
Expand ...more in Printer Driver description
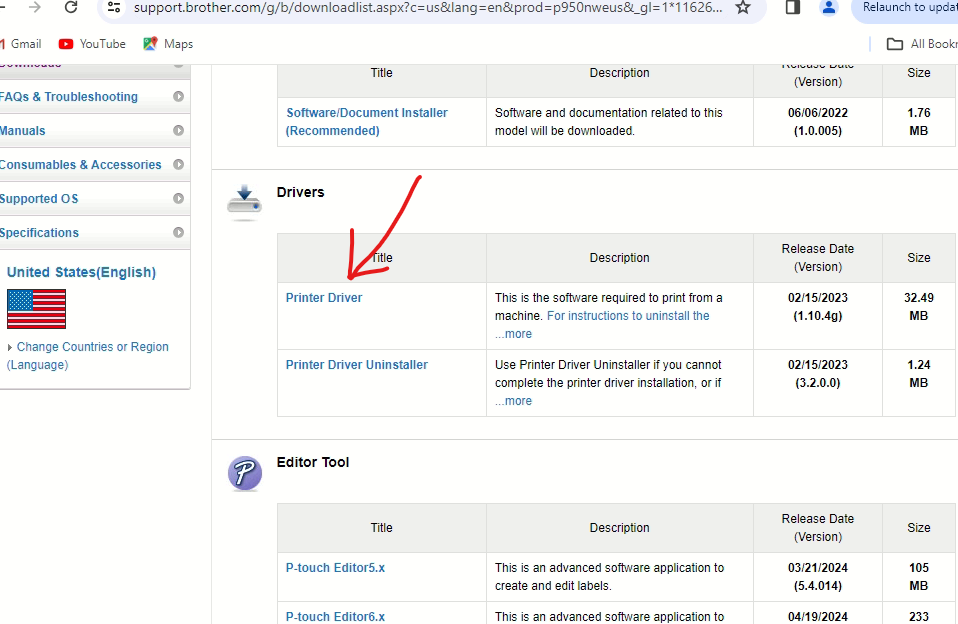[513, 334]
